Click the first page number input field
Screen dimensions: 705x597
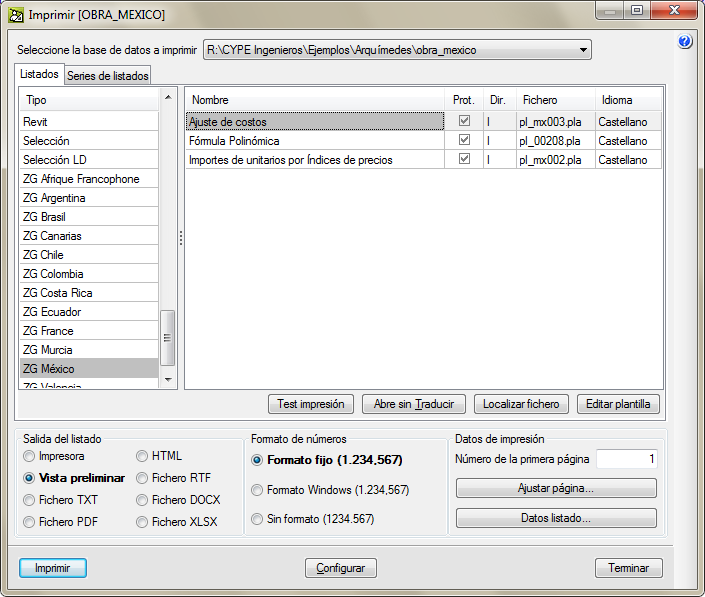click(626, 459)
